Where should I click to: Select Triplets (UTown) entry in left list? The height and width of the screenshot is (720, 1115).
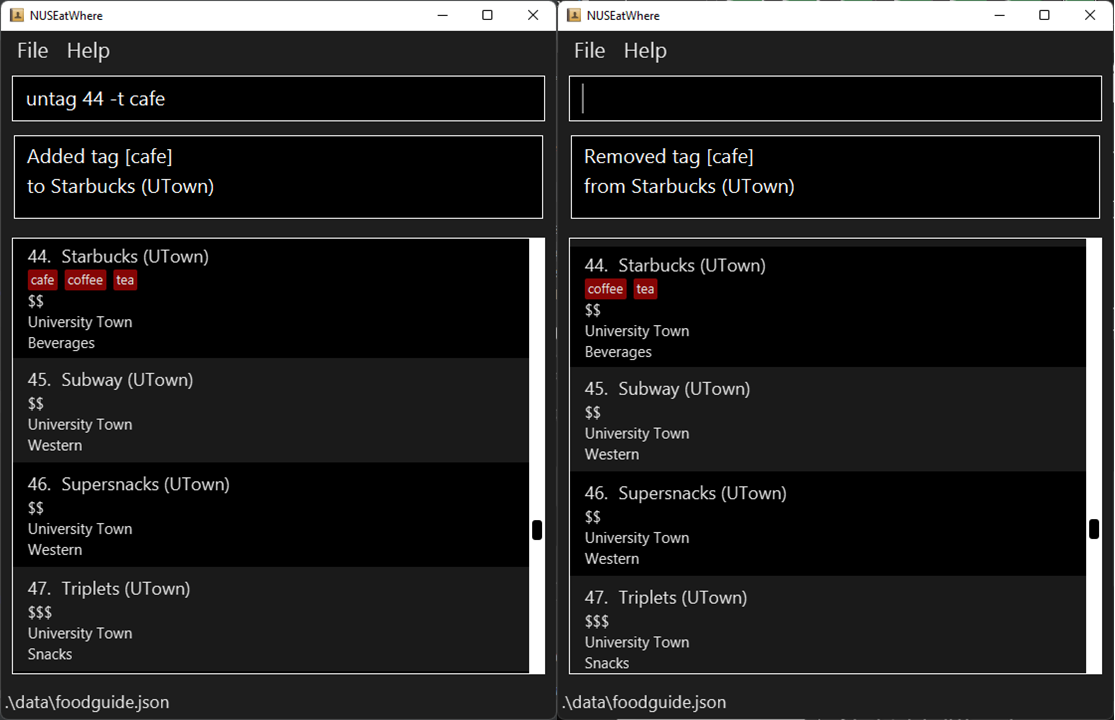click(271, 620)
